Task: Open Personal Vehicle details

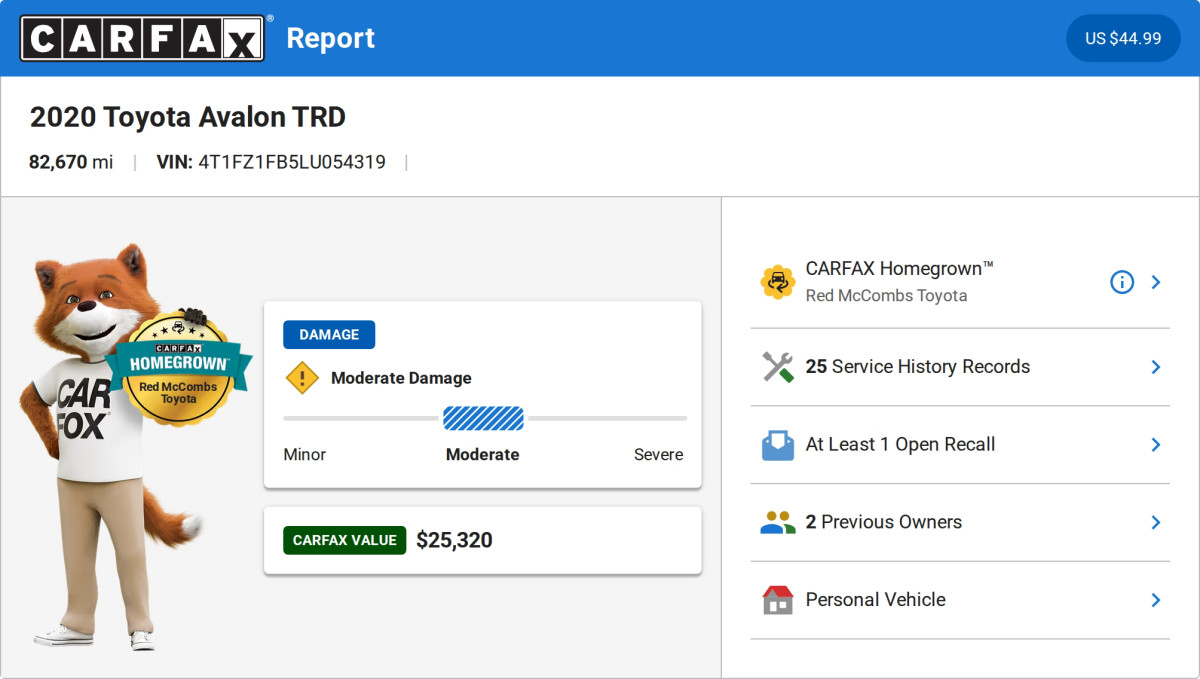Action: [x=960, y=600]
